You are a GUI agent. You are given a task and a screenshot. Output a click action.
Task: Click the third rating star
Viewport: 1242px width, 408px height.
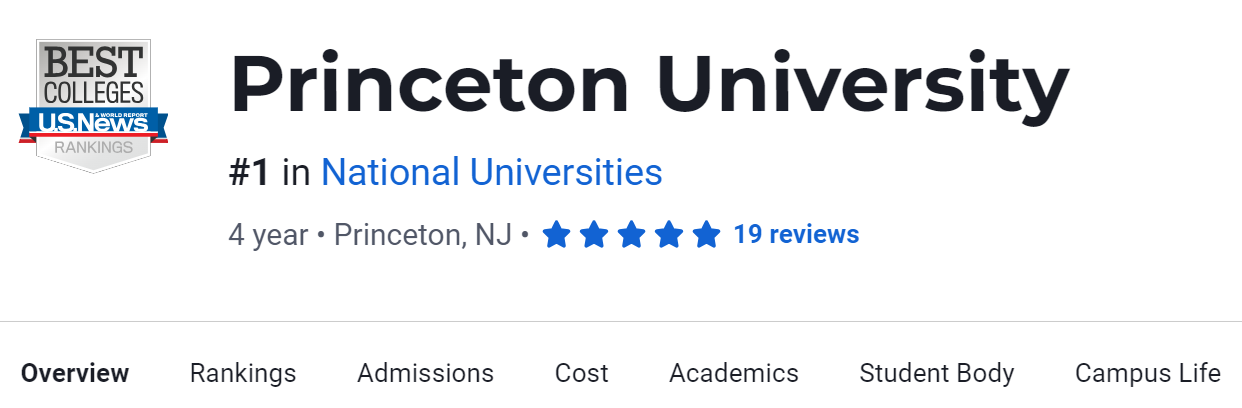point(631,235)
